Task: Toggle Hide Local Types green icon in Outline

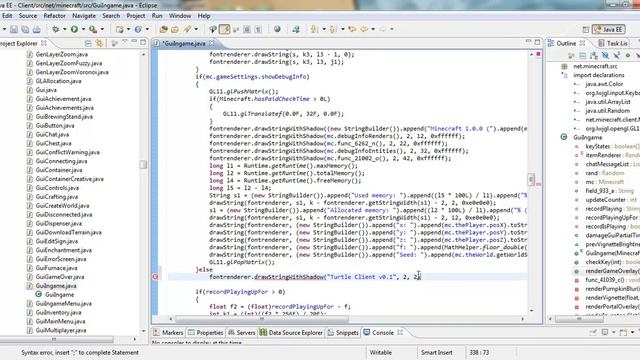Action: [638, 55]
